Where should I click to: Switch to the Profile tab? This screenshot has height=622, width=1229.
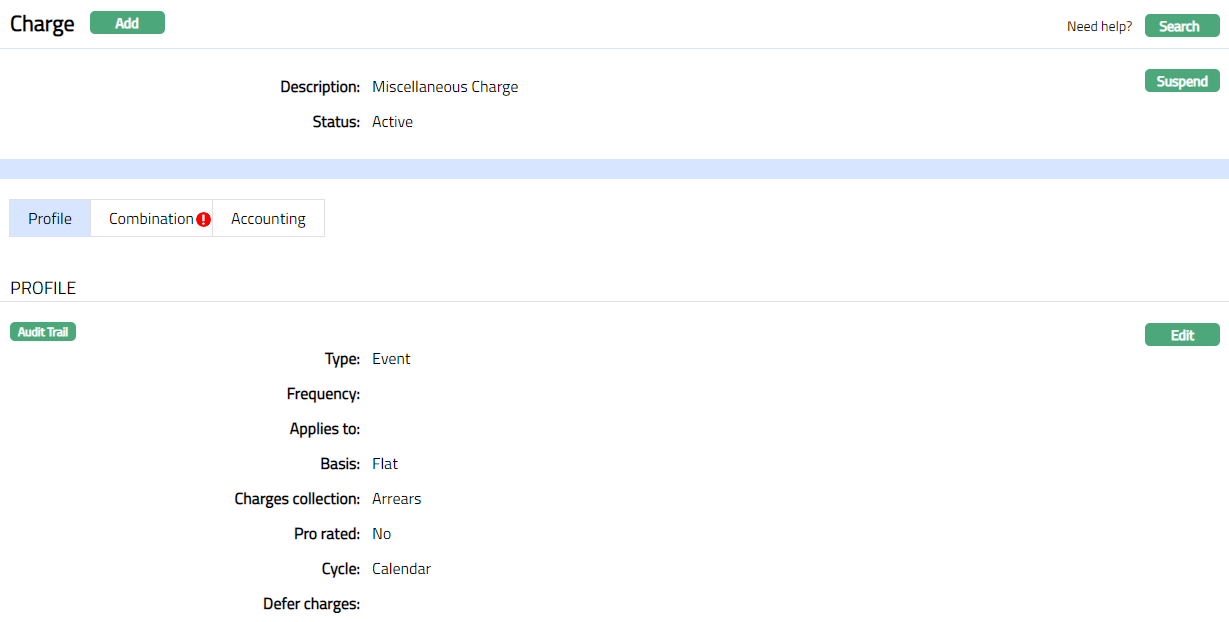(x=50, y=218)
